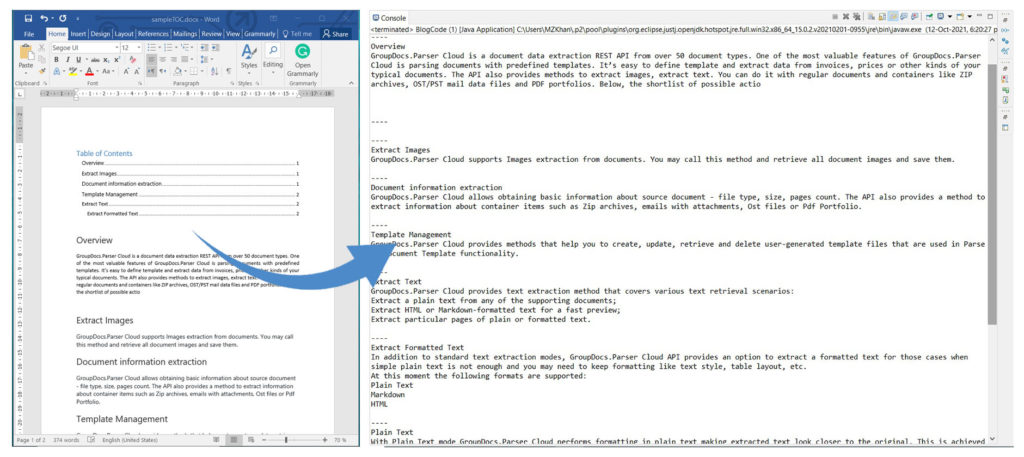Open the References ribbon tab
The width and height of the screenshot is (1024, 457).
coord(151,33)
